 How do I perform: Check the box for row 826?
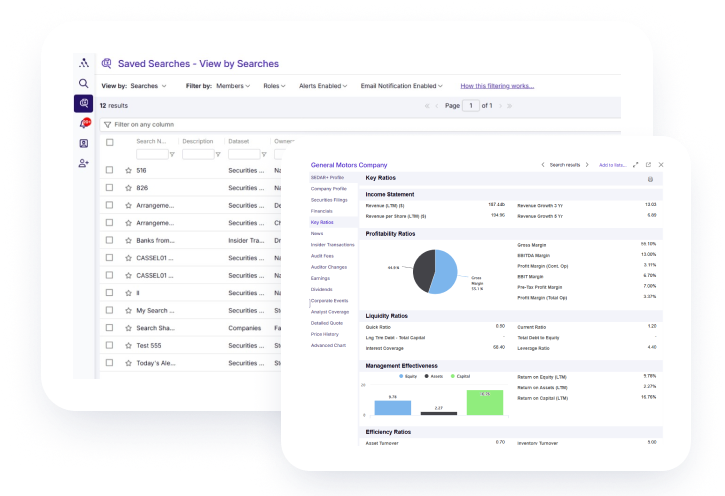tap(110, 188)
